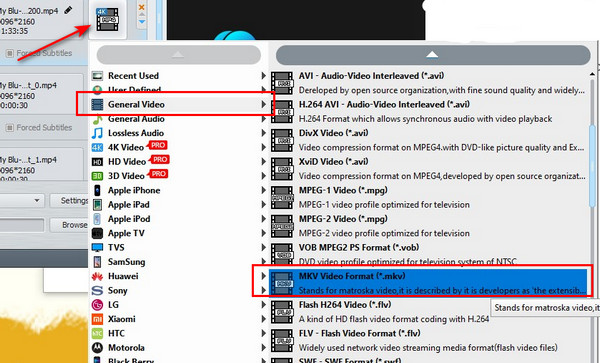Select VOB MPEG2 PS Format
This screenshot has height=363, width=600.
coord(429,254)
